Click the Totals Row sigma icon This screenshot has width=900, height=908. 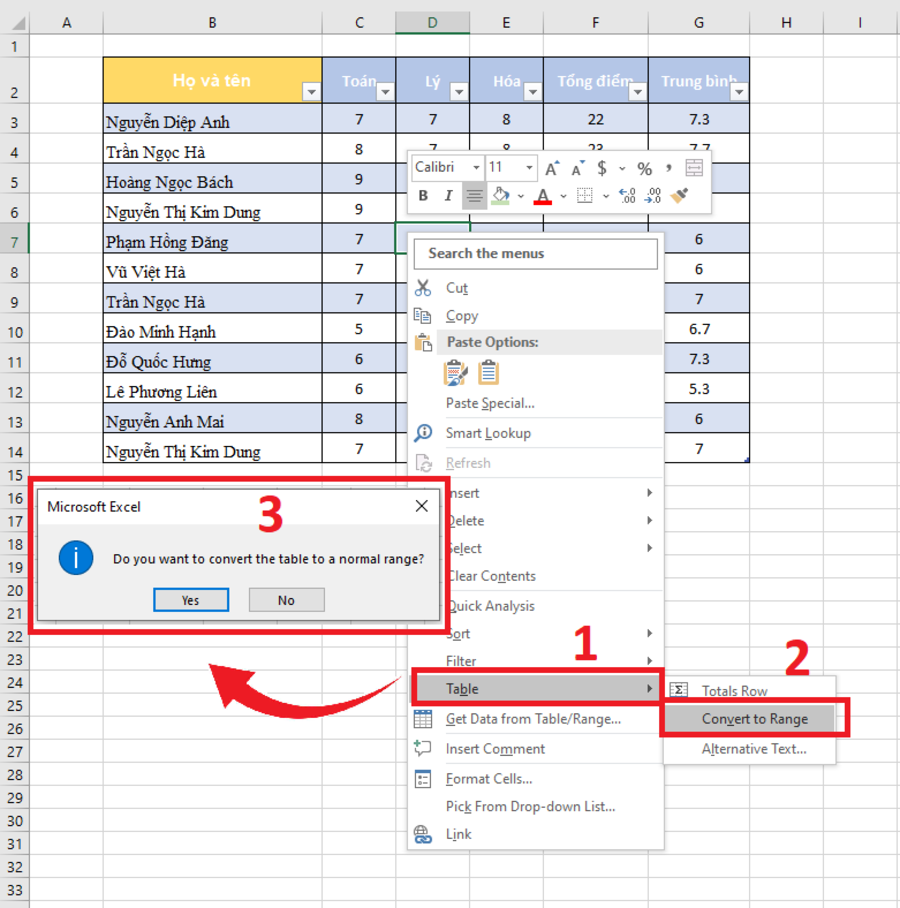(x=679, y=690)
